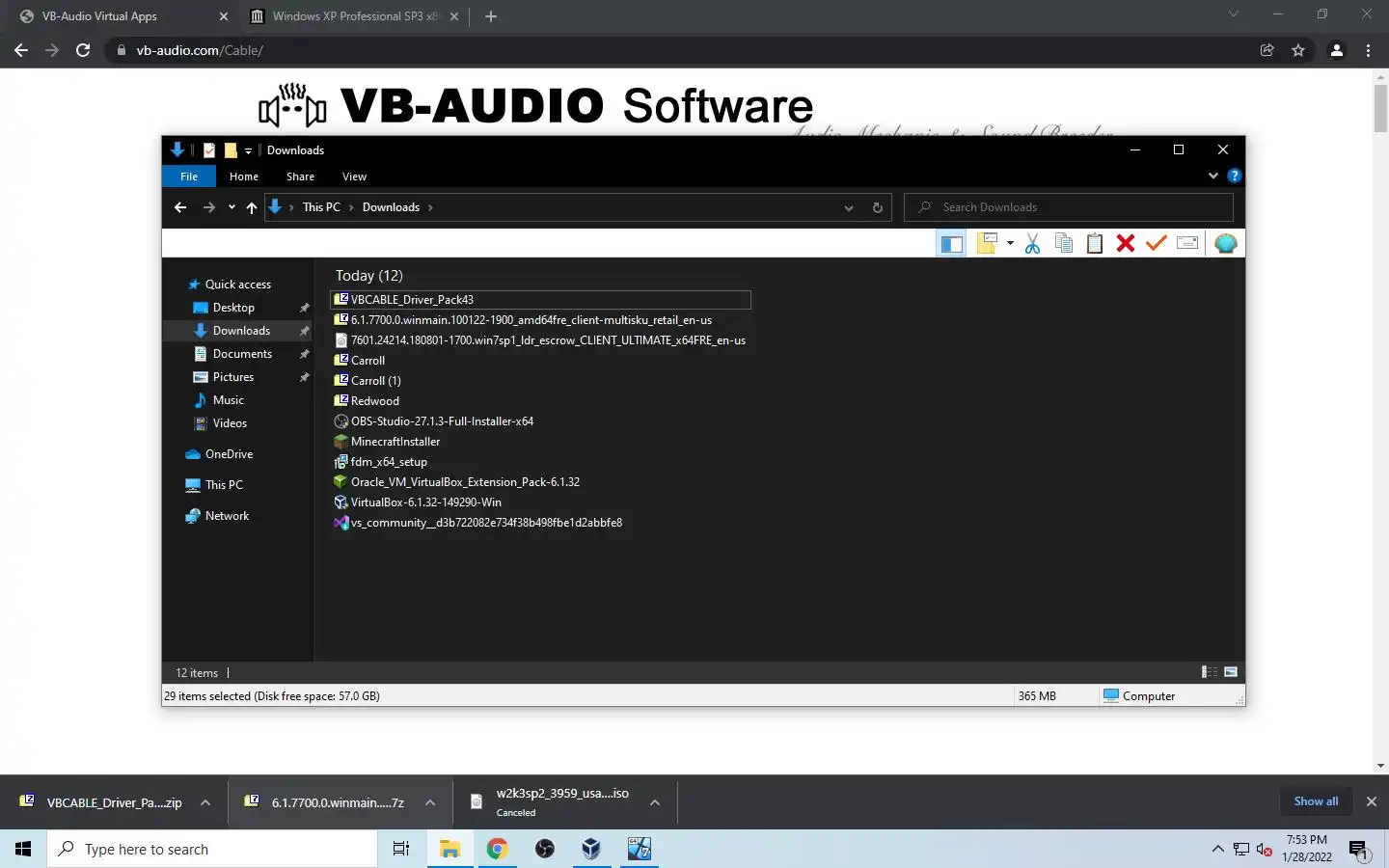This screenshot has width=1389, height=868.
Task: Click the Chrome share page icon
Action: pos(1267,50)
